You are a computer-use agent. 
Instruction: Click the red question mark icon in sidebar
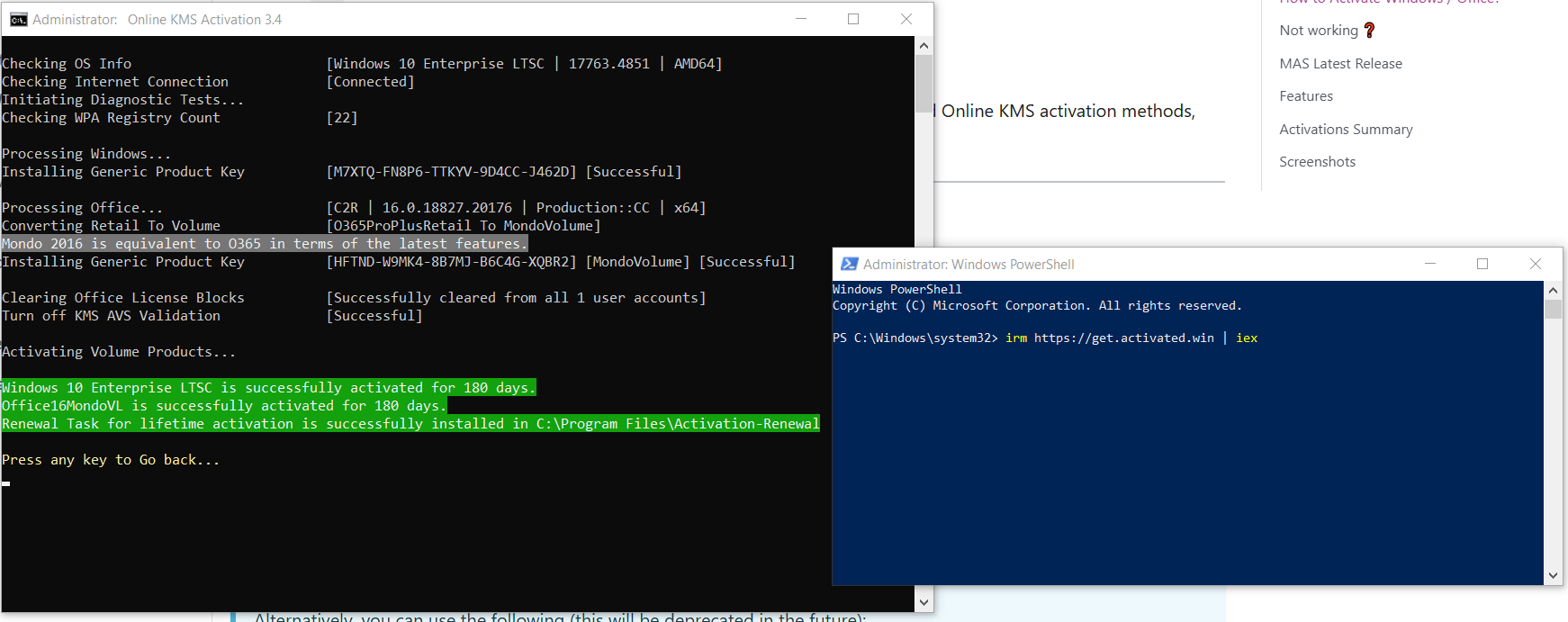click(x=1369, y=31)
